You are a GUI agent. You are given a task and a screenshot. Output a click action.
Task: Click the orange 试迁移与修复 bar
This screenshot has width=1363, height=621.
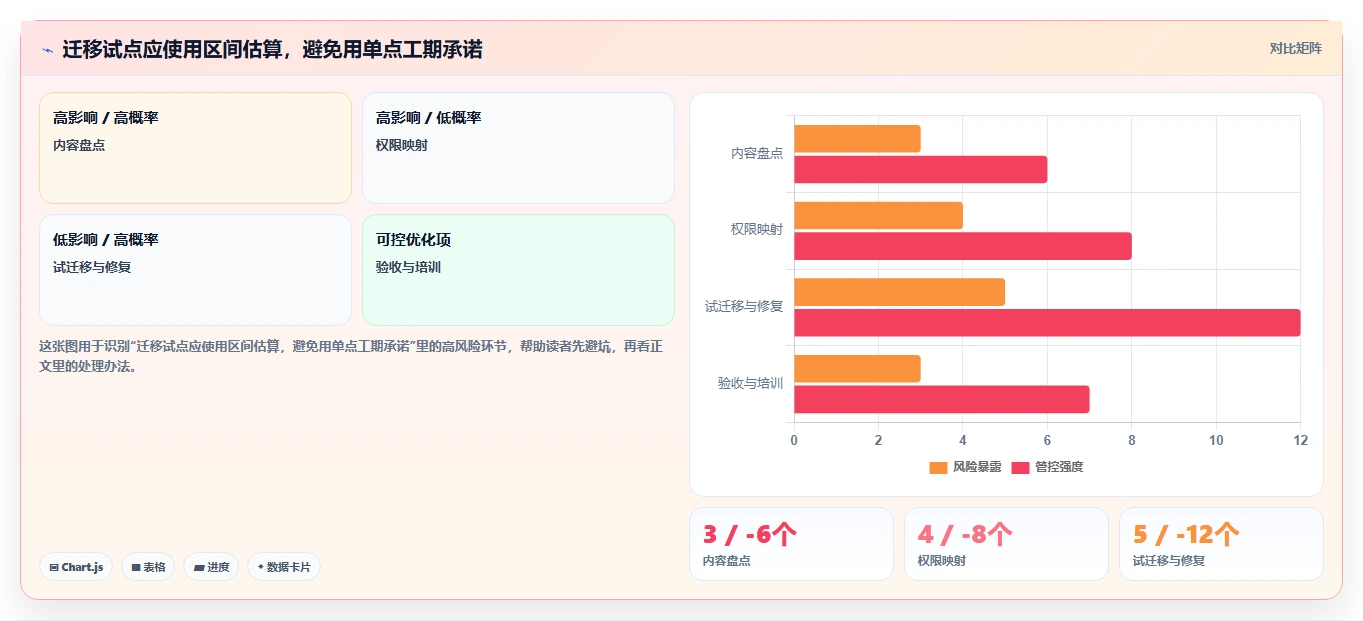(x=899, y=292)
